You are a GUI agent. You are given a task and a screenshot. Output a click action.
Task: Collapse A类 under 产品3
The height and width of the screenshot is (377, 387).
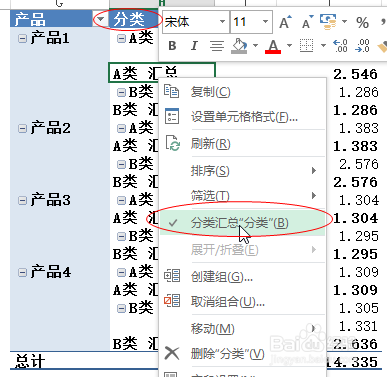point(121,200)
